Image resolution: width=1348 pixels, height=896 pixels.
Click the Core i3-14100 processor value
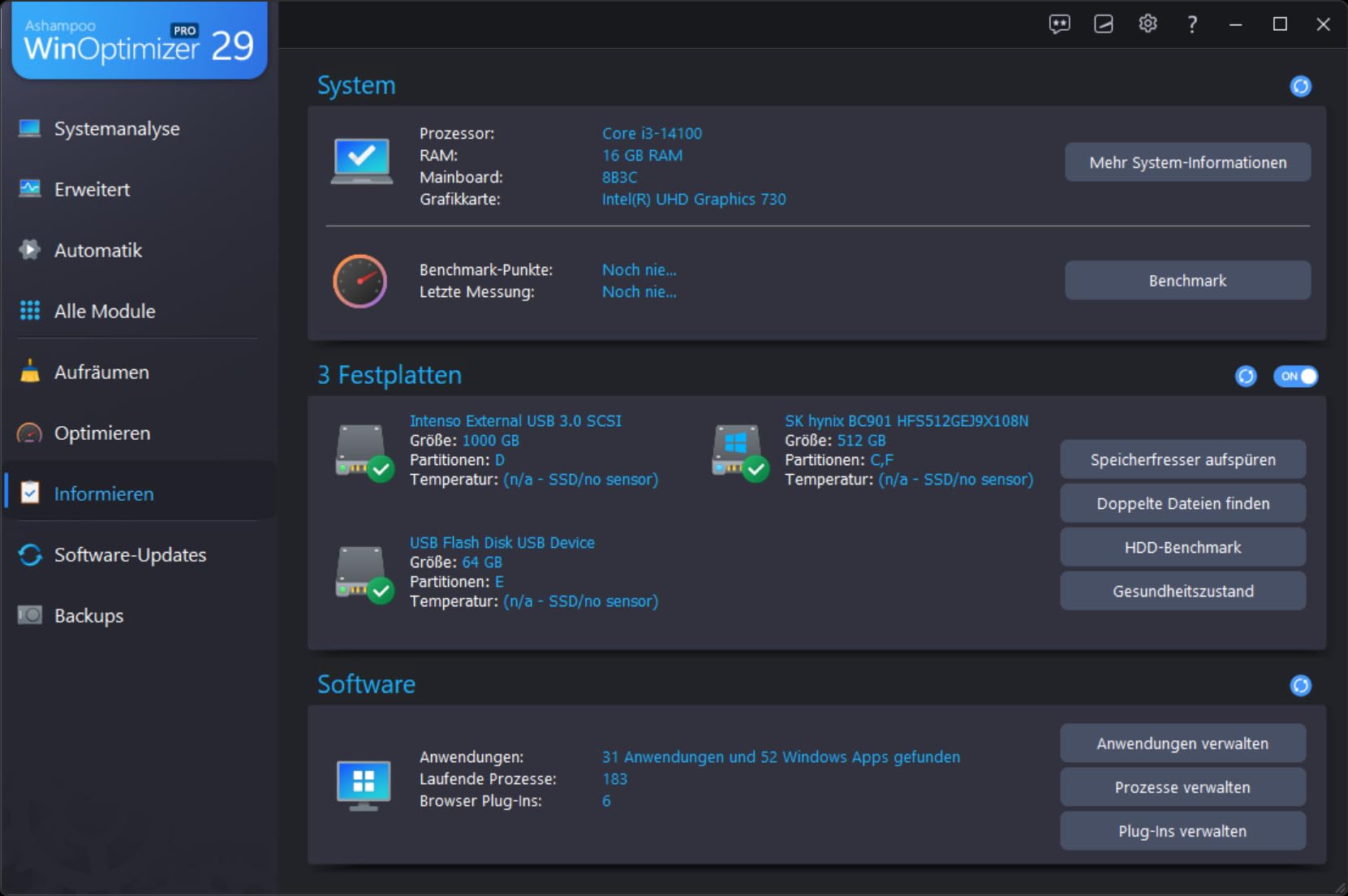[652, 133]
